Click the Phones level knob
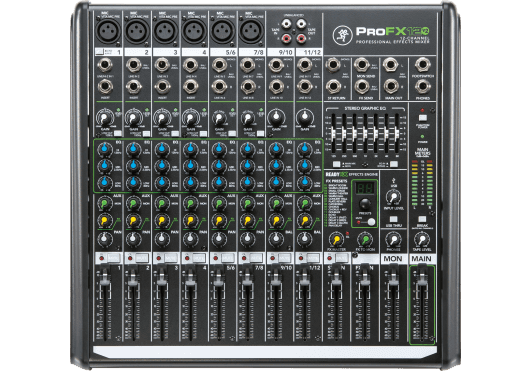This screenshot has width=530, height=371. tap(393, 240)
